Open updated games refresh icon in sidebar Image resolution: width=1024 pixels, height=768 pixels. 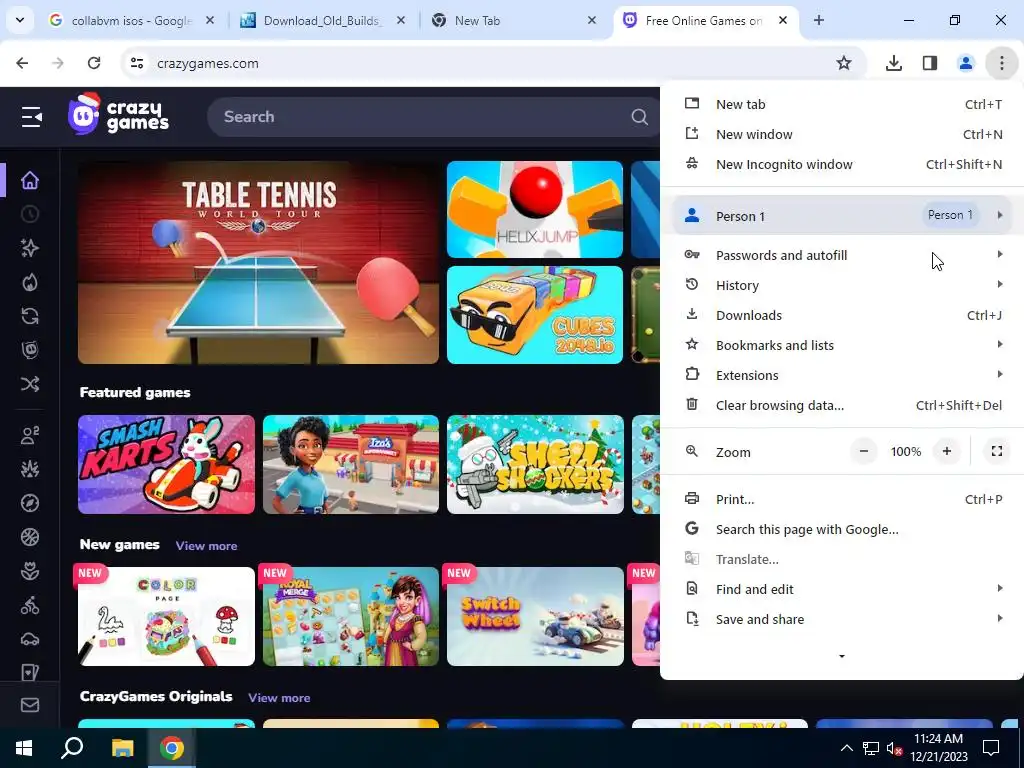[30, 316]
